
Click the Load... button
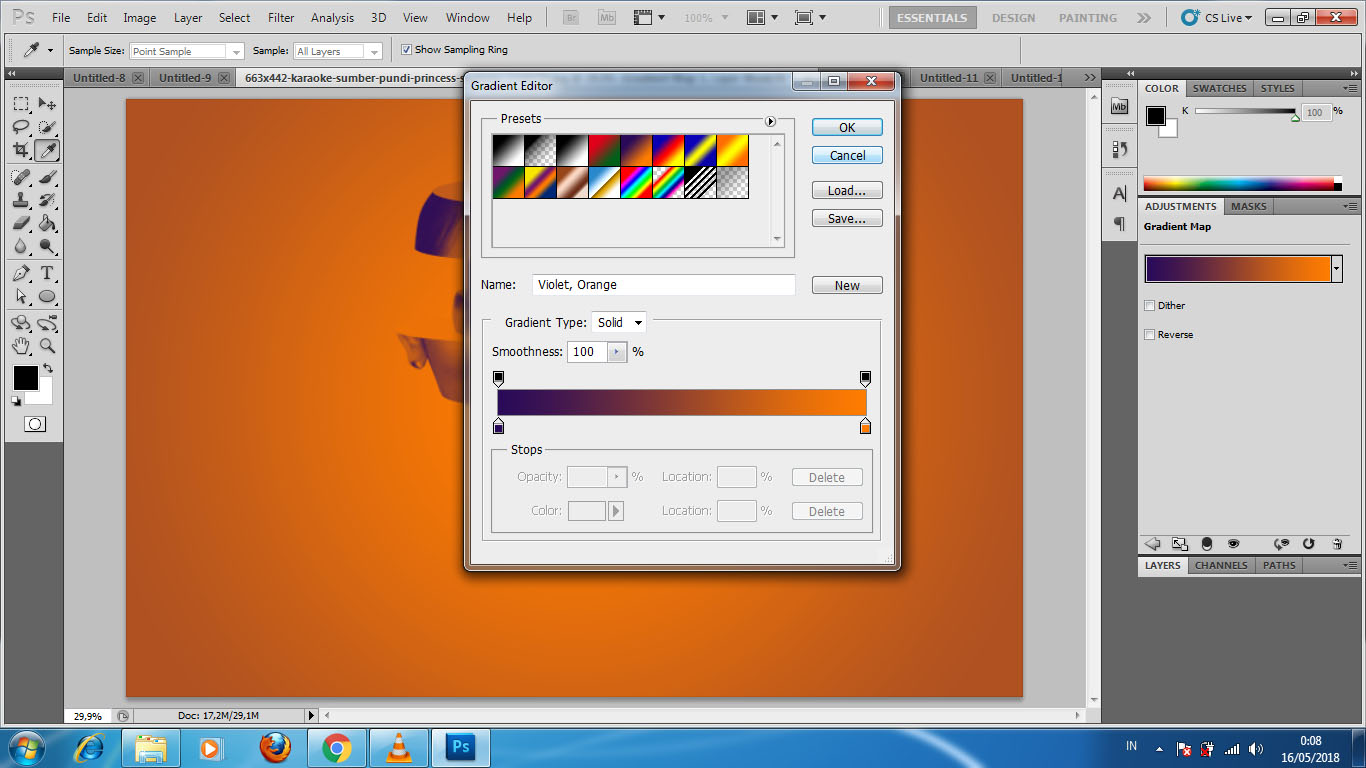coord(847,190)
